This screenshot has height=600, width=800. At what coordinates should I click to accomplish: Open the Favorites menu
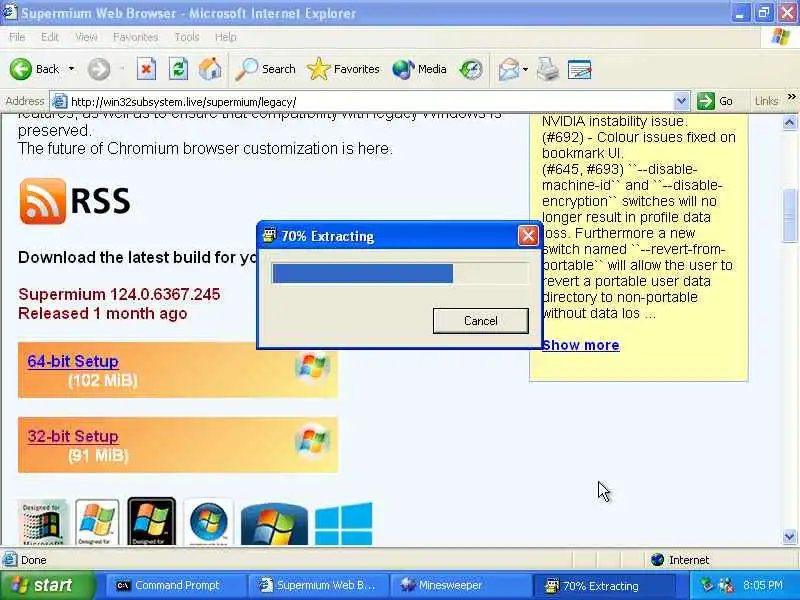pyautogui.click(x=136, y=37)
